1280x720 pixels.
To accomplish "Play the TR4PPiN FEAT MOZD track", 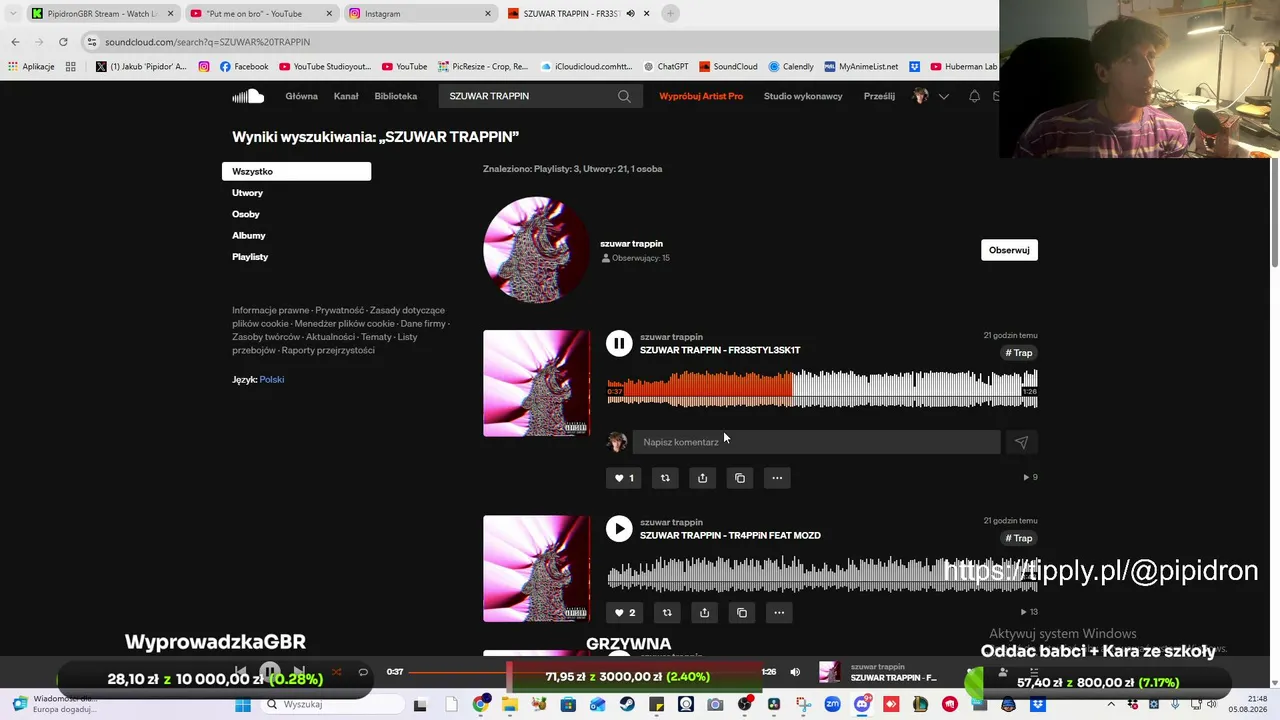I will 619,529.
